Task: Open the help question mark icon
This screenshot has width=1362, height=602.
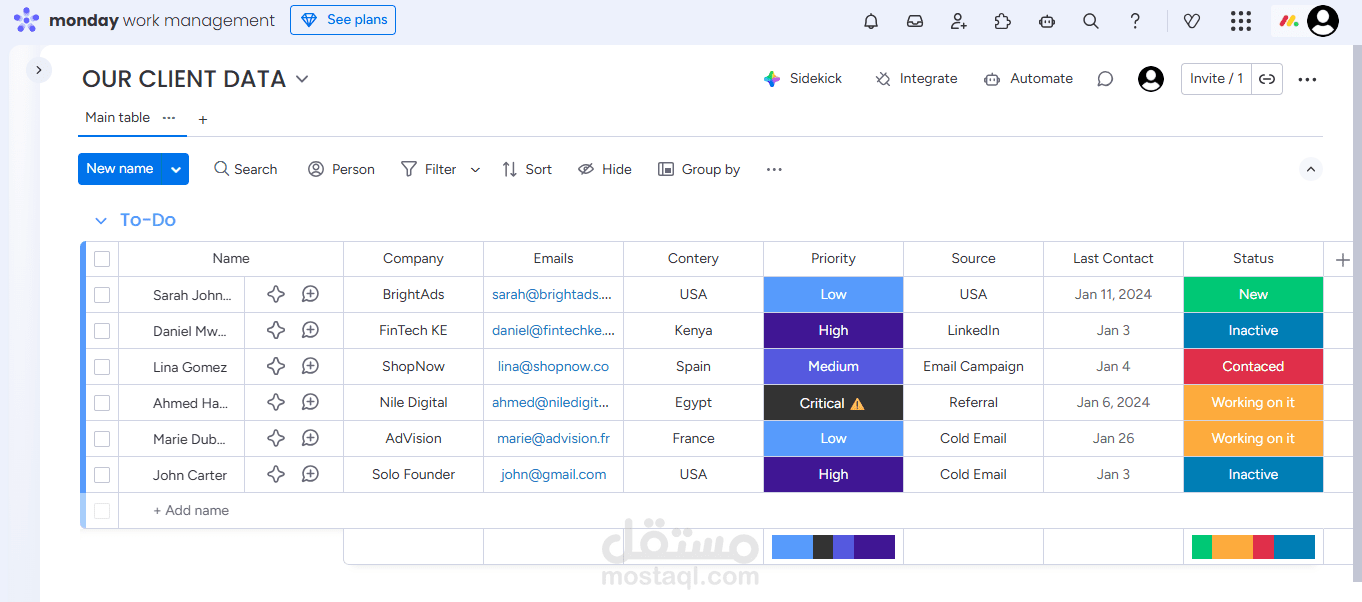Action: pyautogui.click(x=1135, y=21)
